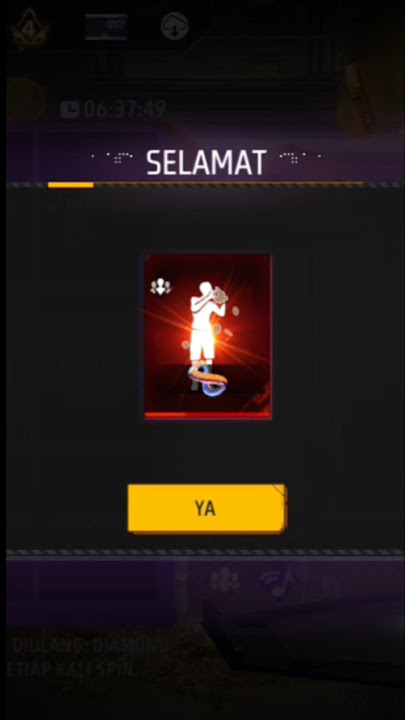Tap the SELAMAT title text
This screenshot has width=405, height=720.
(x=206, y=163)
